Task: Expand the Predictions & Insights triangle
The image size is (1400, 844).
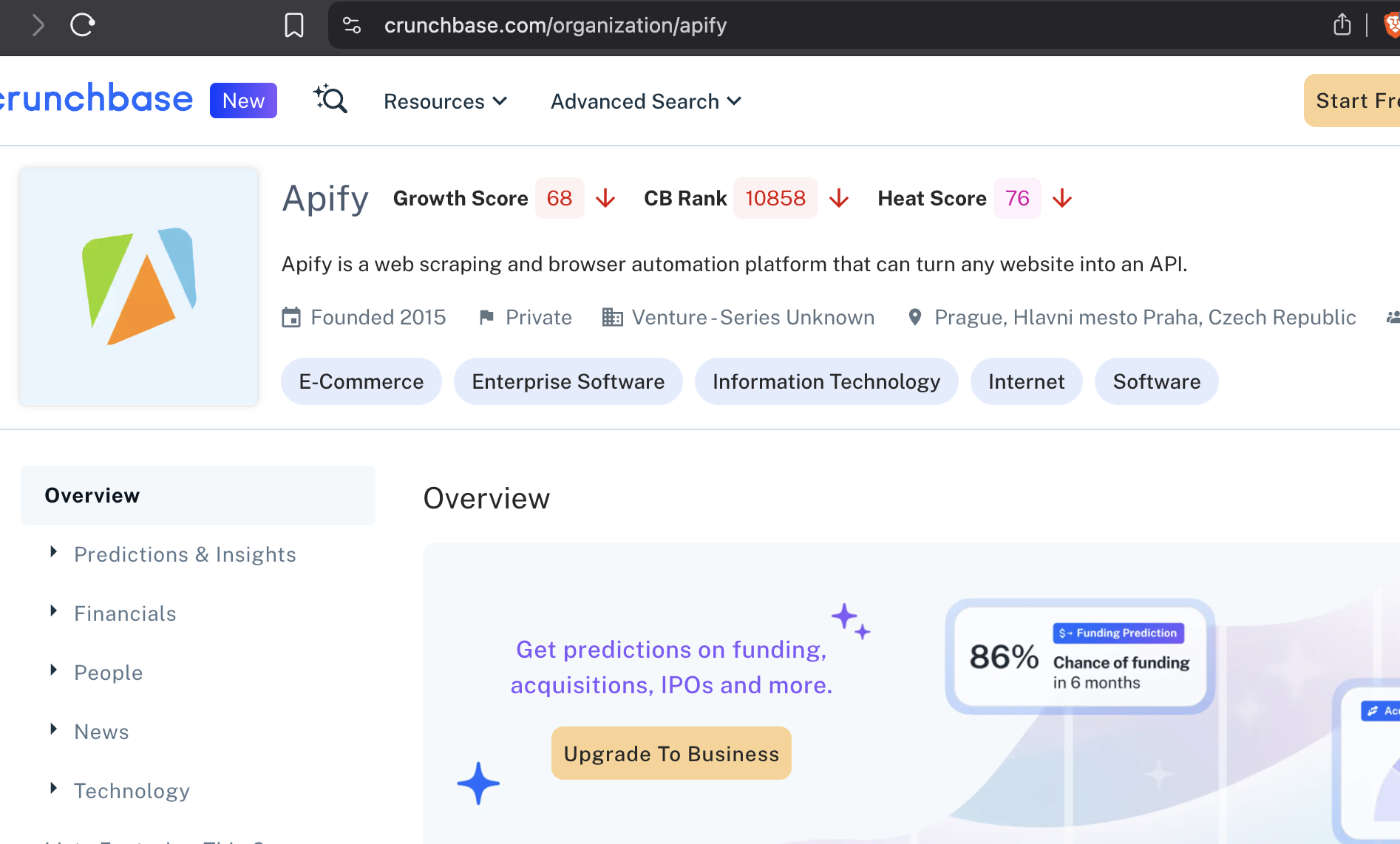Action: [x=53, y=552]
